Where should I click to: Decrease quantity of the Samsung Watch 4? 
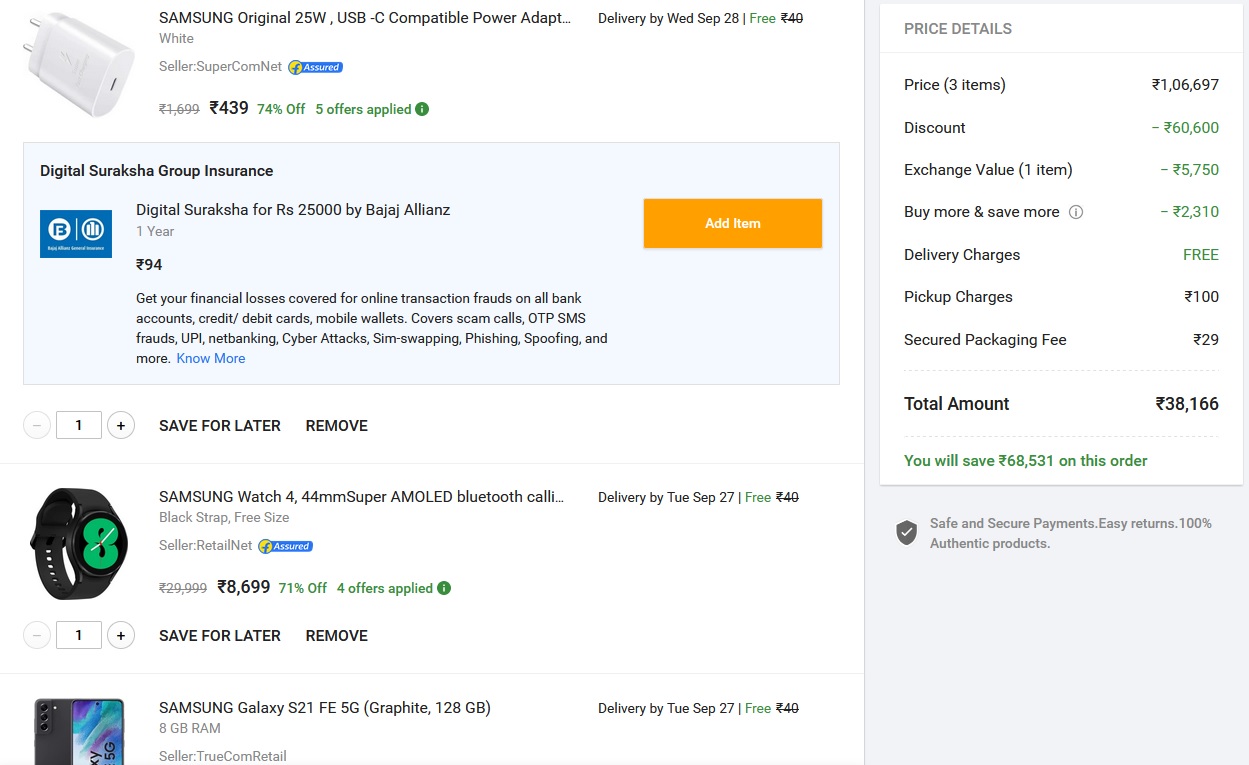[x=37, y=636]
